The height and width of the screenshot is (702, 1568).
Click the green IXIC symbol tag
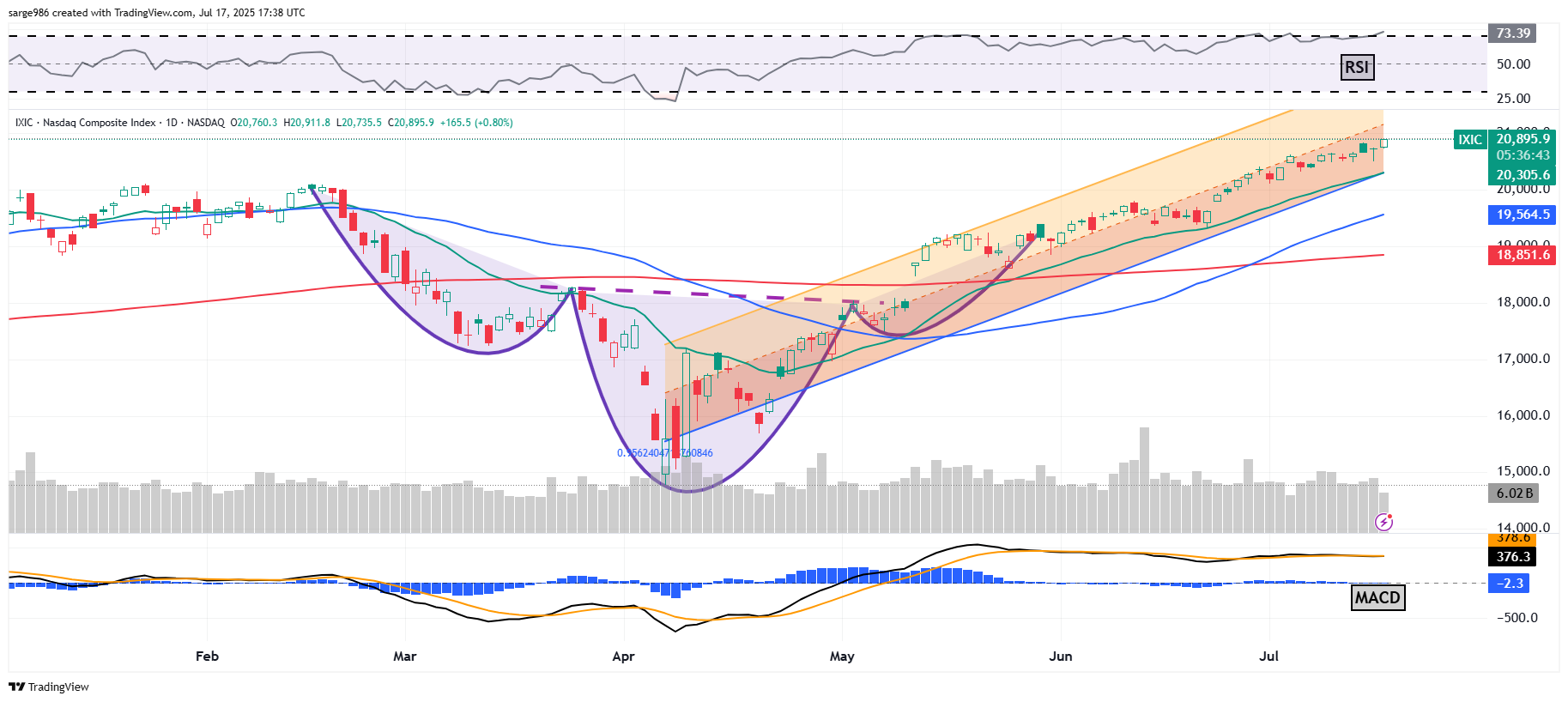(x=1470, y=139)
